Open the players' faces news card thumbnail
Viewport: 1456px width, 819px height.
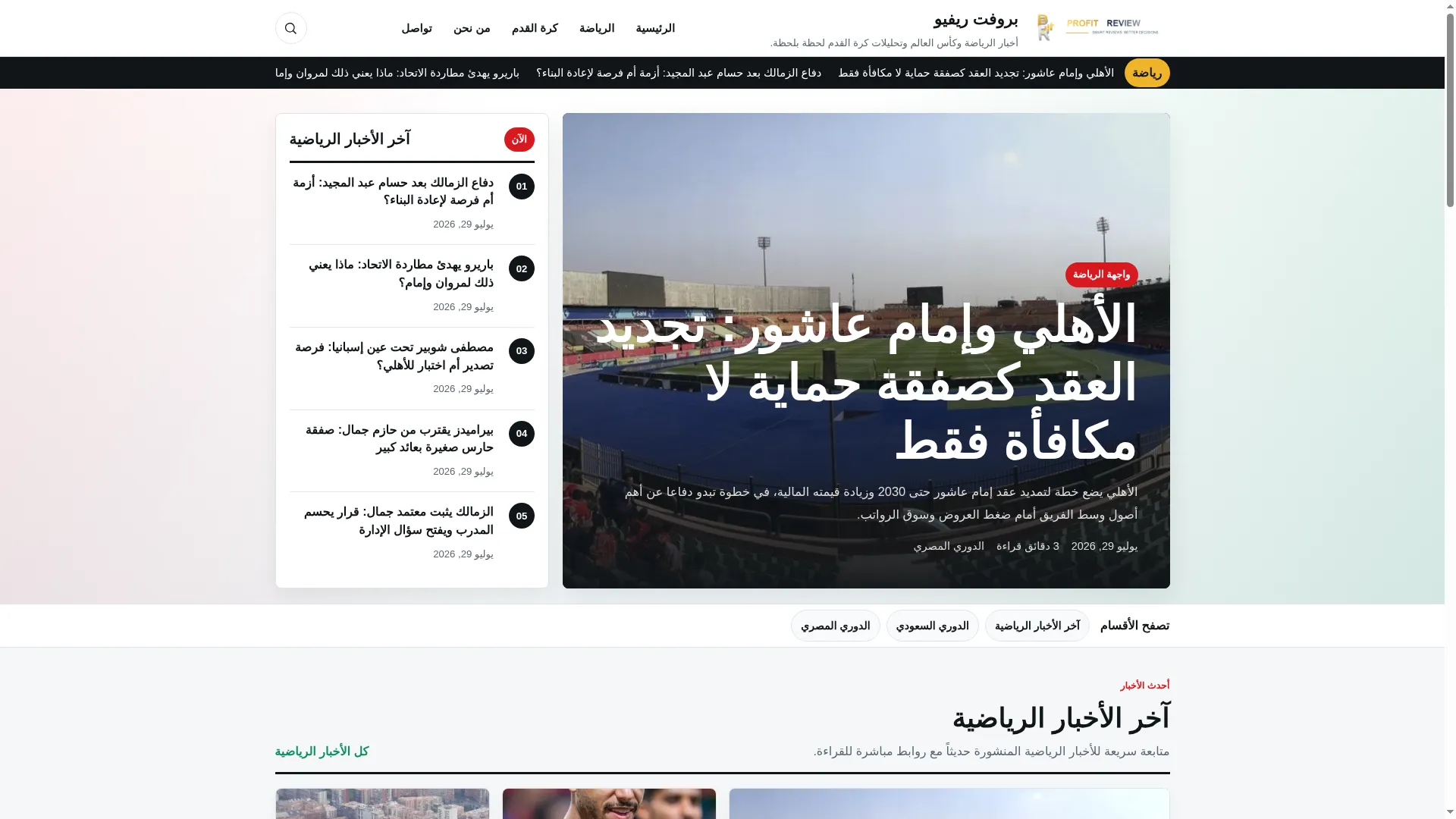click(609, 804)
